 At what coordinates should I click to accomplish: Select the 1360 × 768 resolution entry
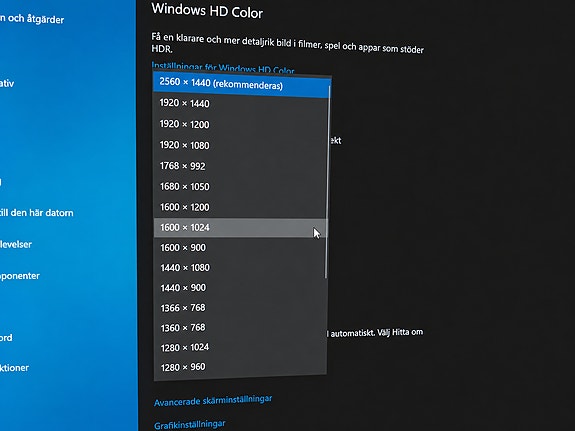click(x=240, y=328)
